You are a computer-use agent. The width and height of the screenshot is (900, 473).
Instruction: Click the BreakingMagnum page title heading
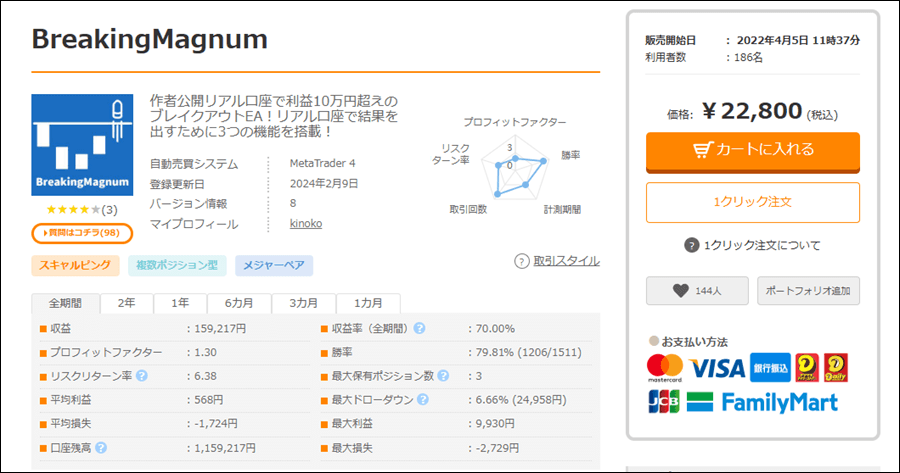click(150, 39)
